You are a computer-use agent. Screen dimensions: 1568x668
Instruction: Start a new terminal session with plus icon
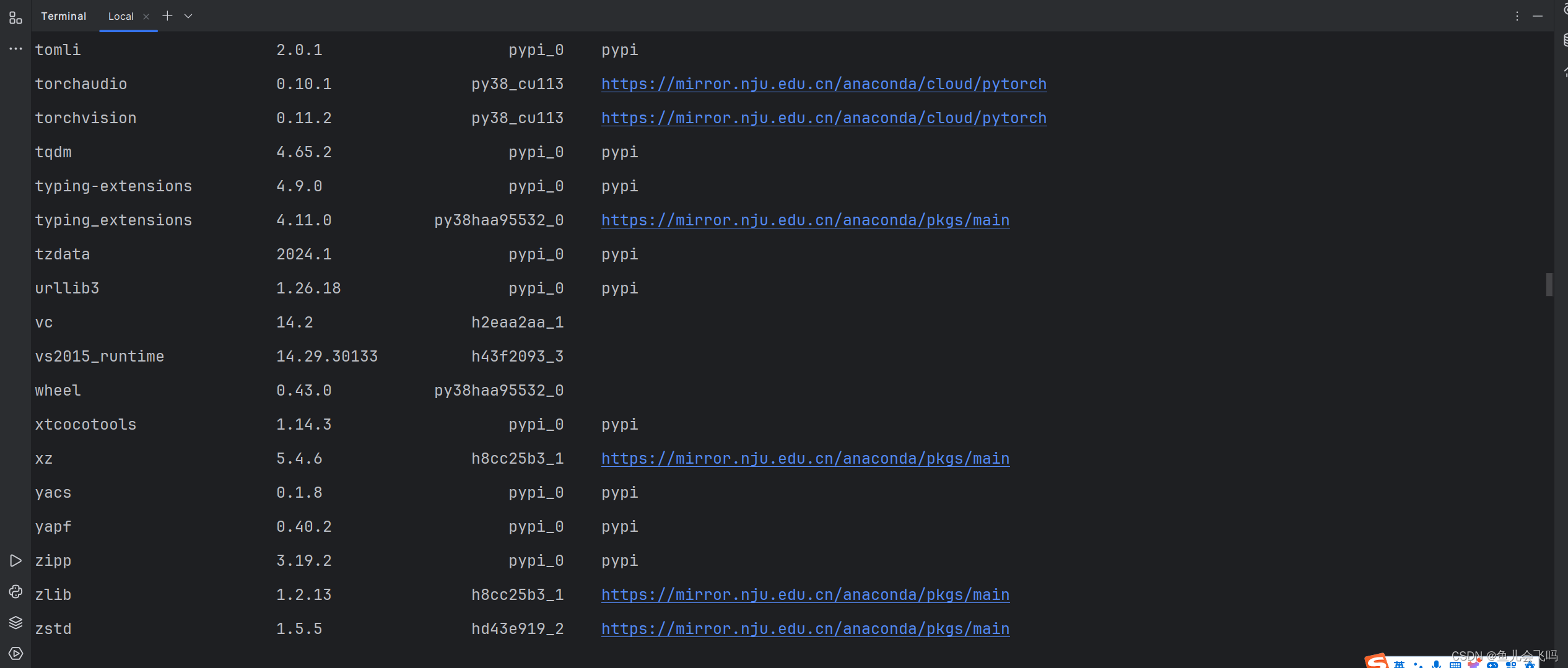[167, 16]
